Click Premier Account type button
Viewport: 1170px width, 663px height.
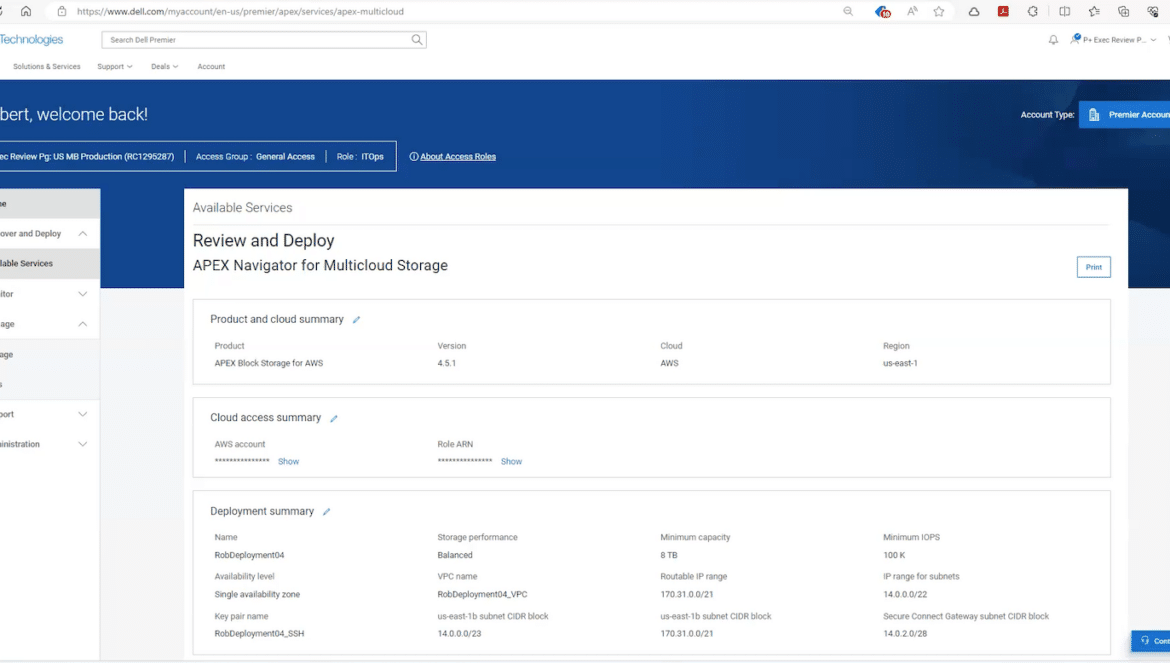pos(1124,115)
